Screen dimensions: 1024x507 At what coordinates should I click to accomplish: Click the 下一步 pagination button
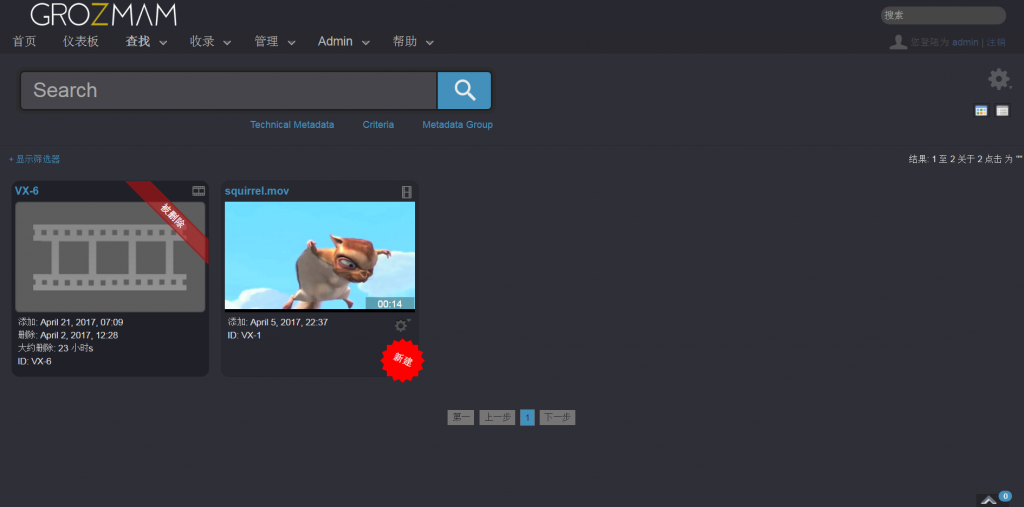[x=557, y=417]
